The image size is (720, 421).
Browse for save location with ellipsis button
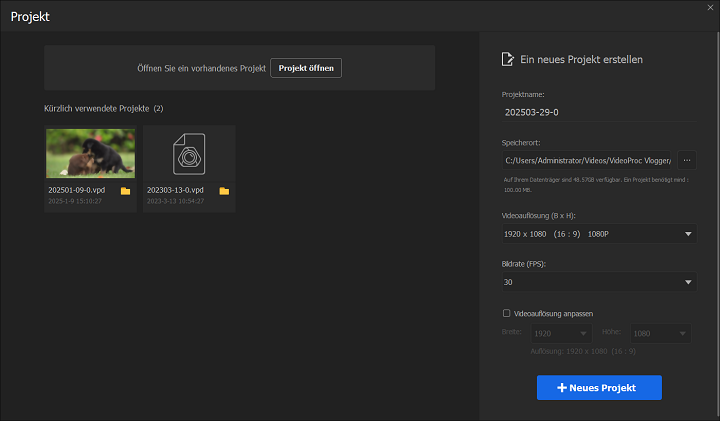point(687,160)
